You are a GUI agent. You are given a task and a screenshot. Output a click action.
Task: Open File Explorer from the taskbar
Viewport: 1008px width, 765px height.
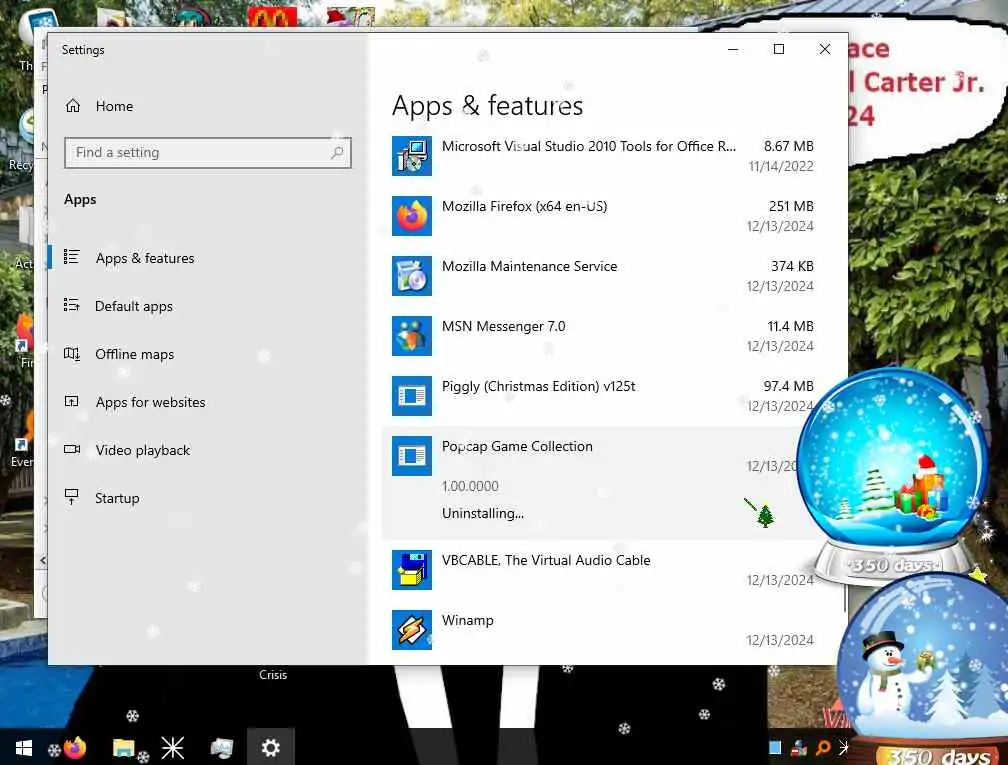pos(123,748)
